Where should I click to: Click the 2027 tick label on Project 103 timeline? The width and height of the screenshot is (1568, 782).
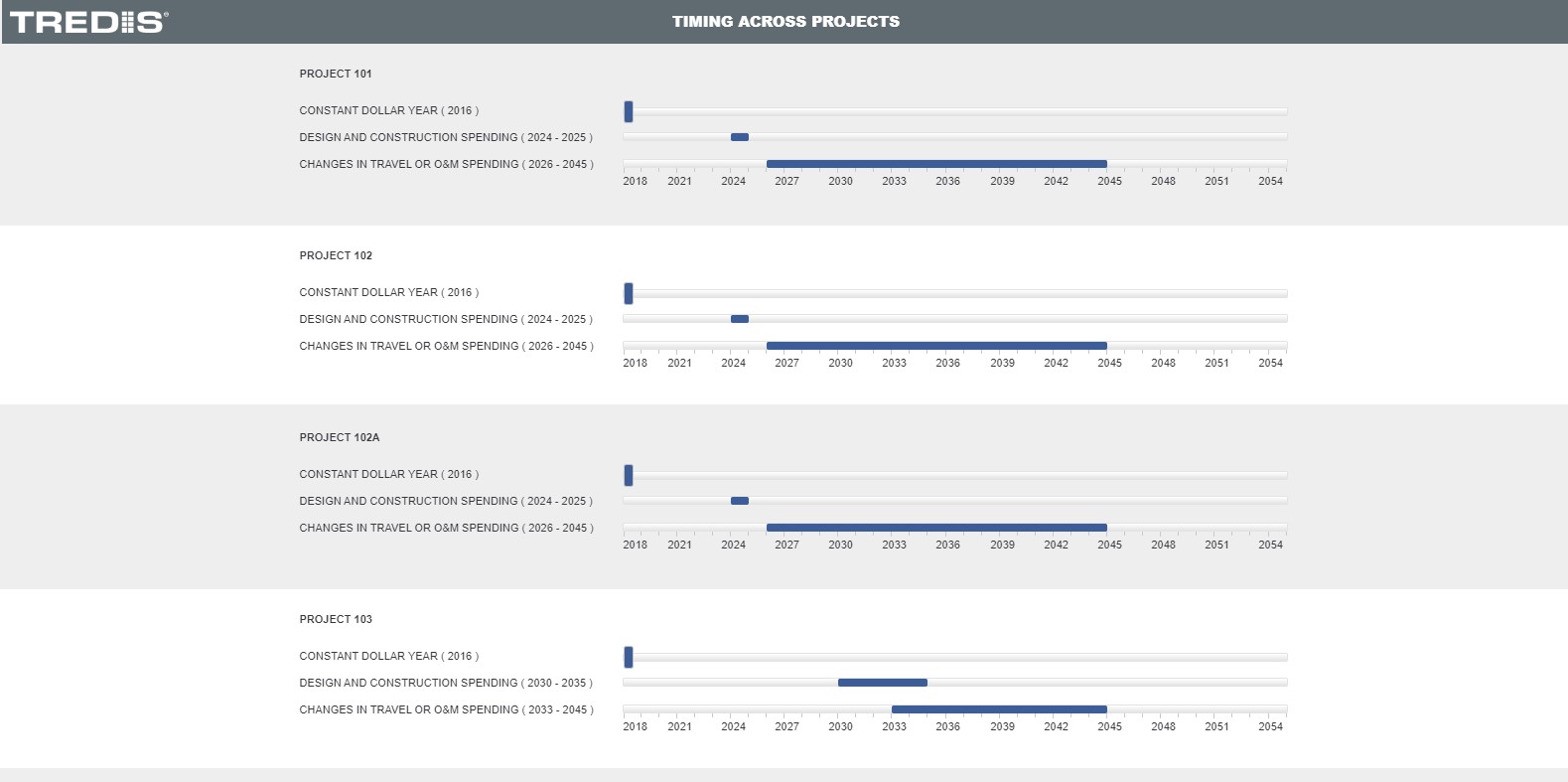point(786,727)
